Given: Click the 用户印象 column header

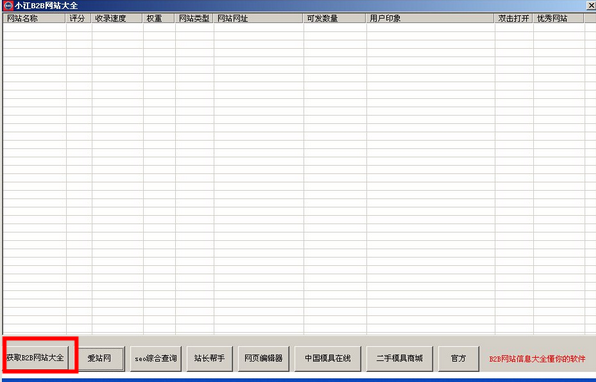Looking at the screenshot, I should [430, 18].
